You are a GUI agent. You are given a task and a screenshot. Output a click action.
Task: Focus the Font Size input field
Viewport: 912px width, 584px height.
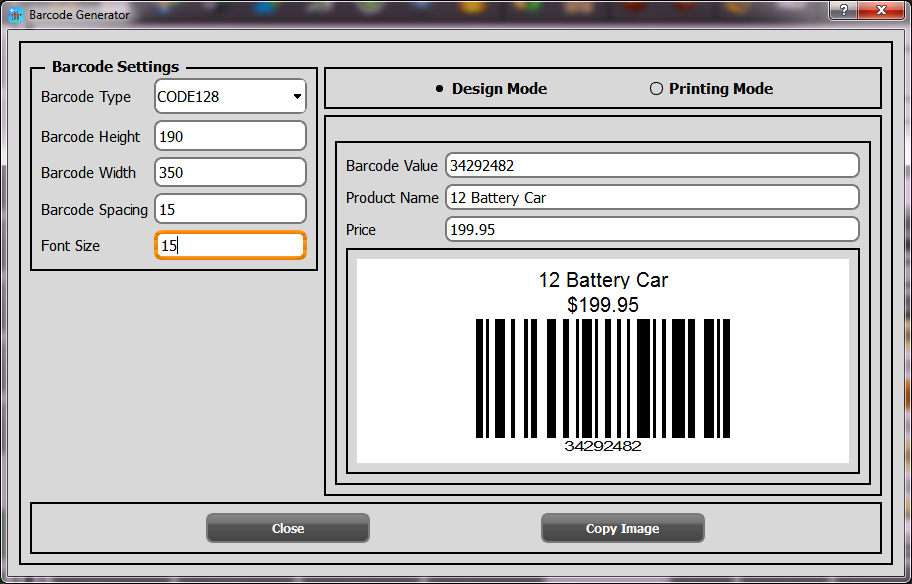point(229,244)
